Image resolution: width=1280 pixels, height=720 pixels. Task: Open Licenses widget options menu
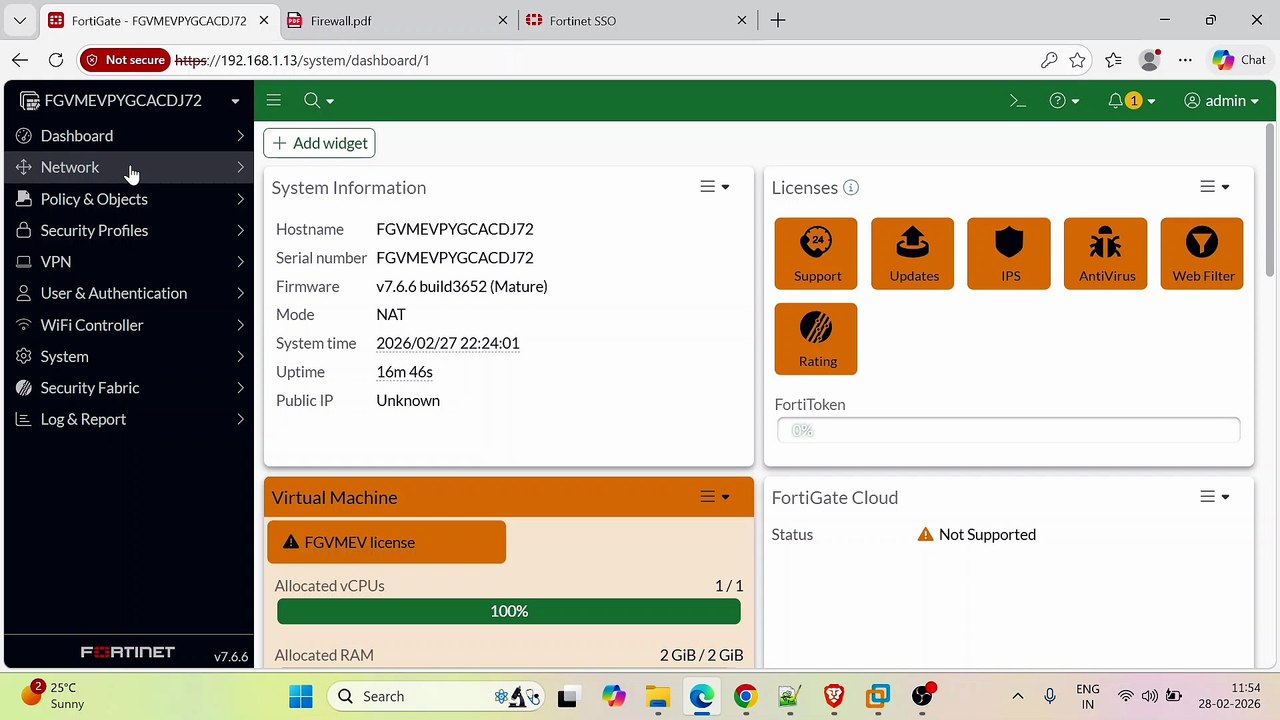point(1214,187)
